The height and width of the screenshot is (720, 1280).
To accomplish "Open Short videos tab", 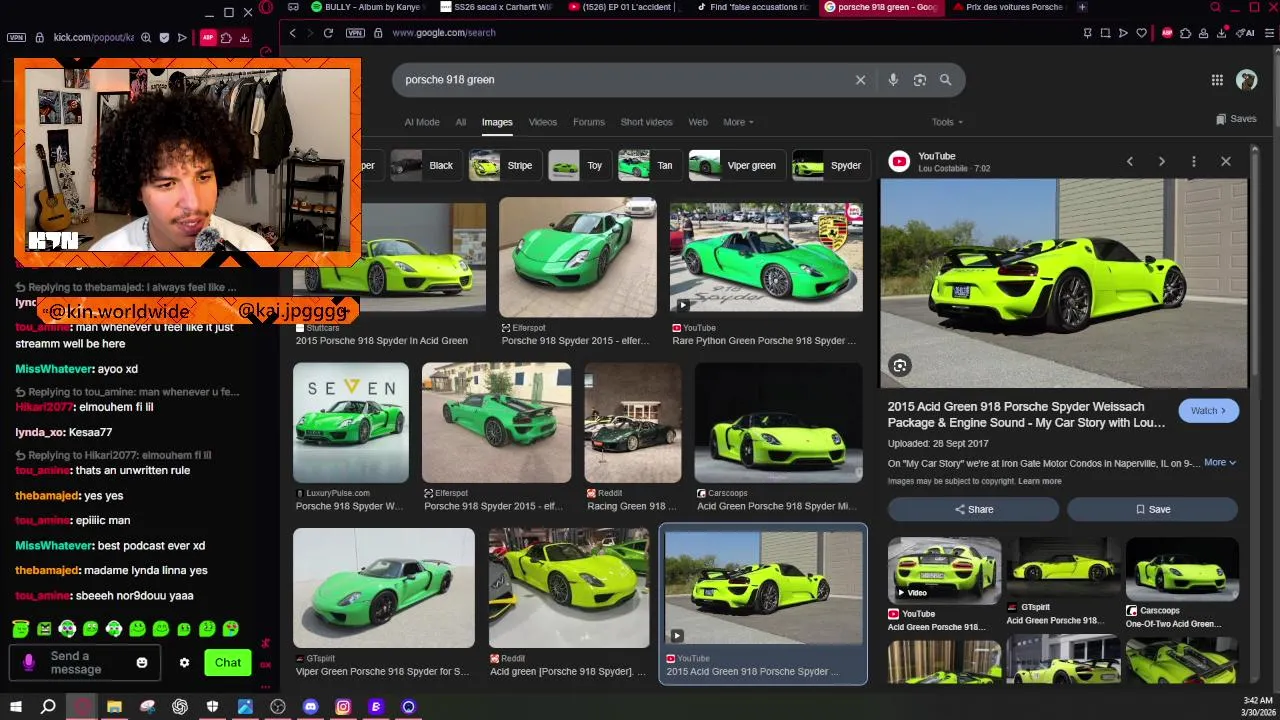I will (646, 122).
